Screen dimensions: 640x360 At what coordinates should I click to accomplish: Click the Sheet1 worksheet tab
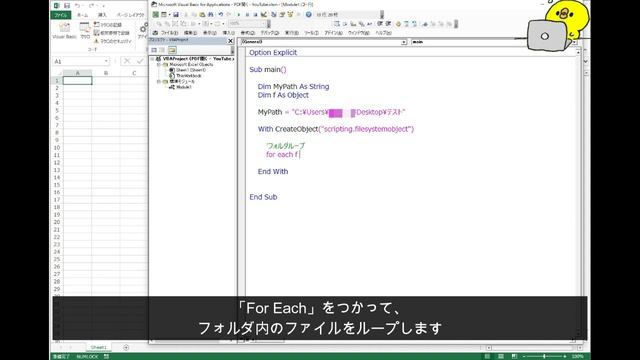[98, 347]
